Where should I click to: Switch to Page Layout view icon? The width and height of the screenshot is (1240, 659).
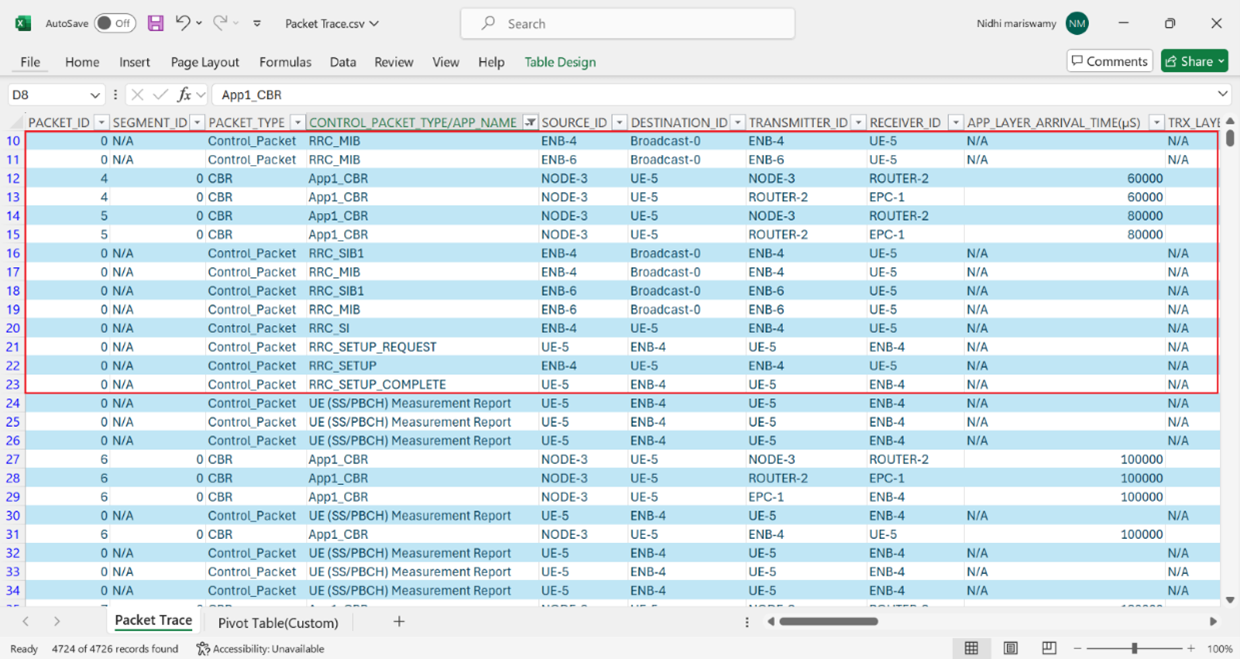click(1010, 648)
